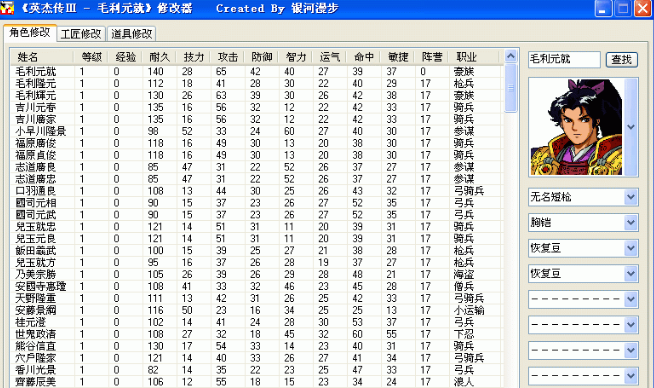Select the 熊谷信直 row
Screen dimensions: 654x388
(x=256, y=346)
